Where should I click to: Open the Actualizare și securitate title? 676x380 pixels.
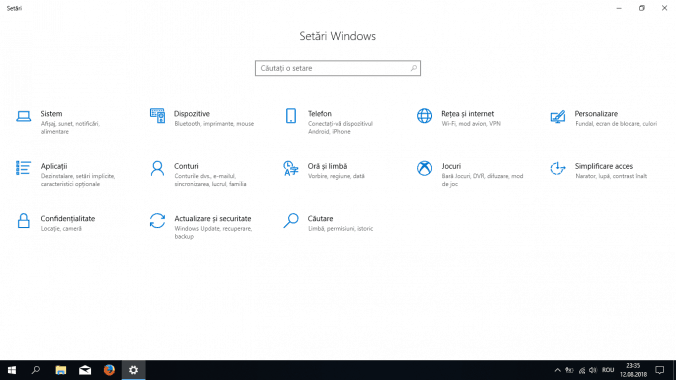213,218
